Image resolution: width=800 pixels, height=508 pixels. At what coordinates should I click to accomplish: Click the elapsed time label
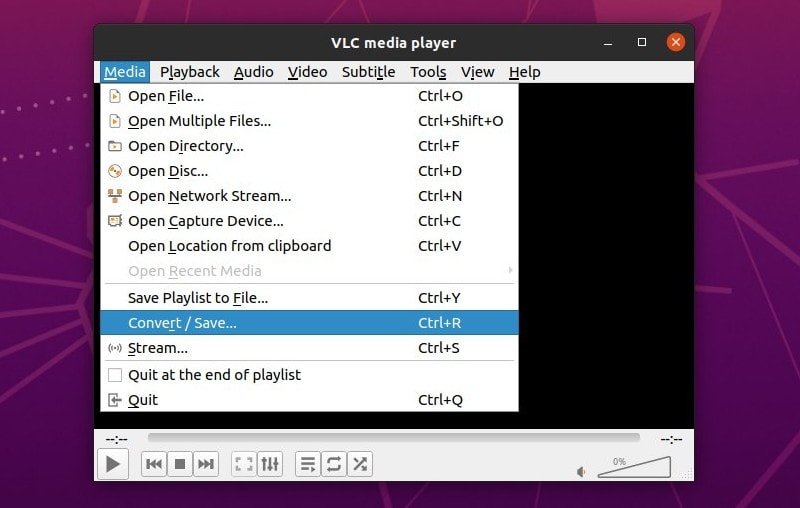pyautogui.click(x=116, y=439)
